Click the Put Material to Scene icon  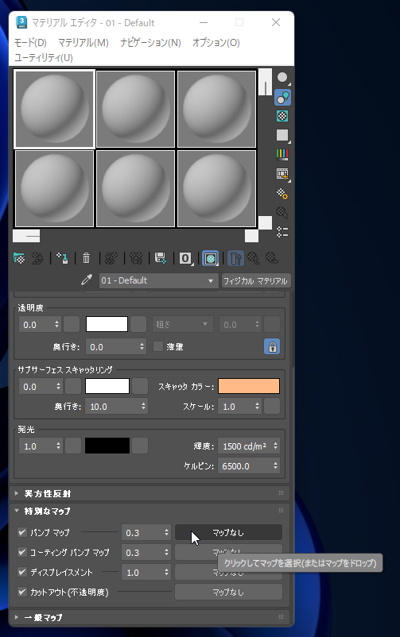coord(38,258)
